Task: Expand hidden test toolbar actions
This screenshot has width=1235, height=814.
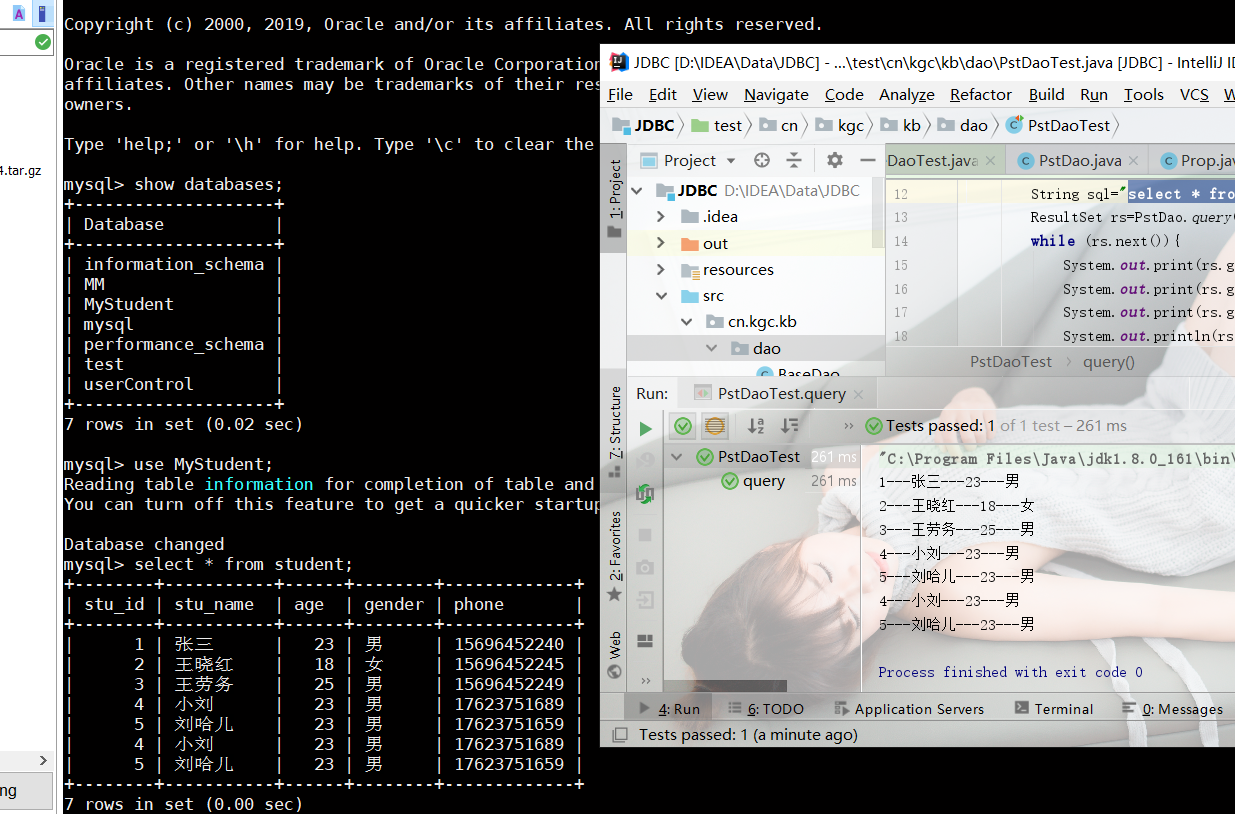Action: pos(848,426)
